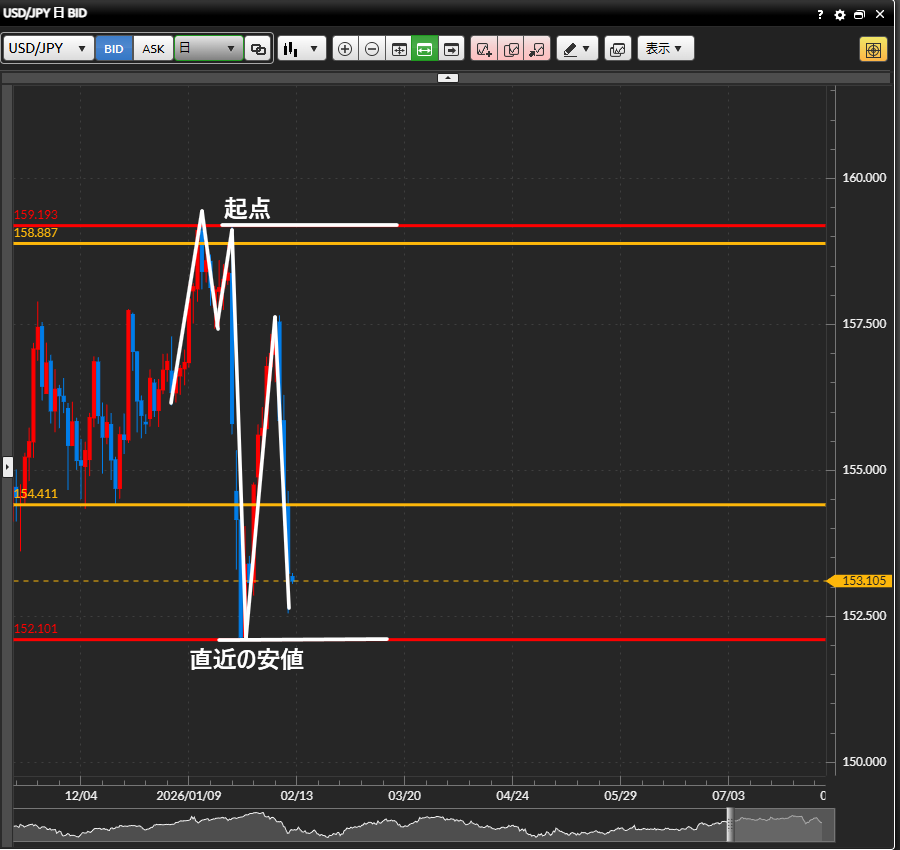The width and height of the screenshot is (900, 850).
Task: Open the drawing pen tool menu
Action: tap(577, 49)
